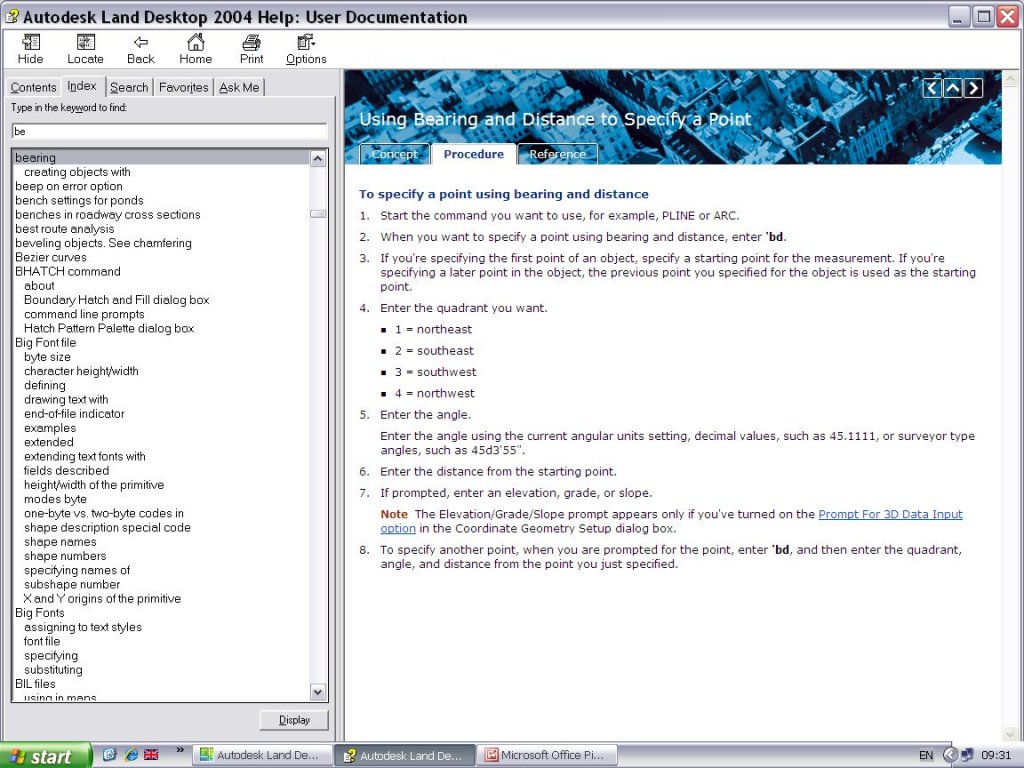This screenshot has width=1024, height=768.
Task: Select 'BIL files' index entry
Action: pos(35,684)
